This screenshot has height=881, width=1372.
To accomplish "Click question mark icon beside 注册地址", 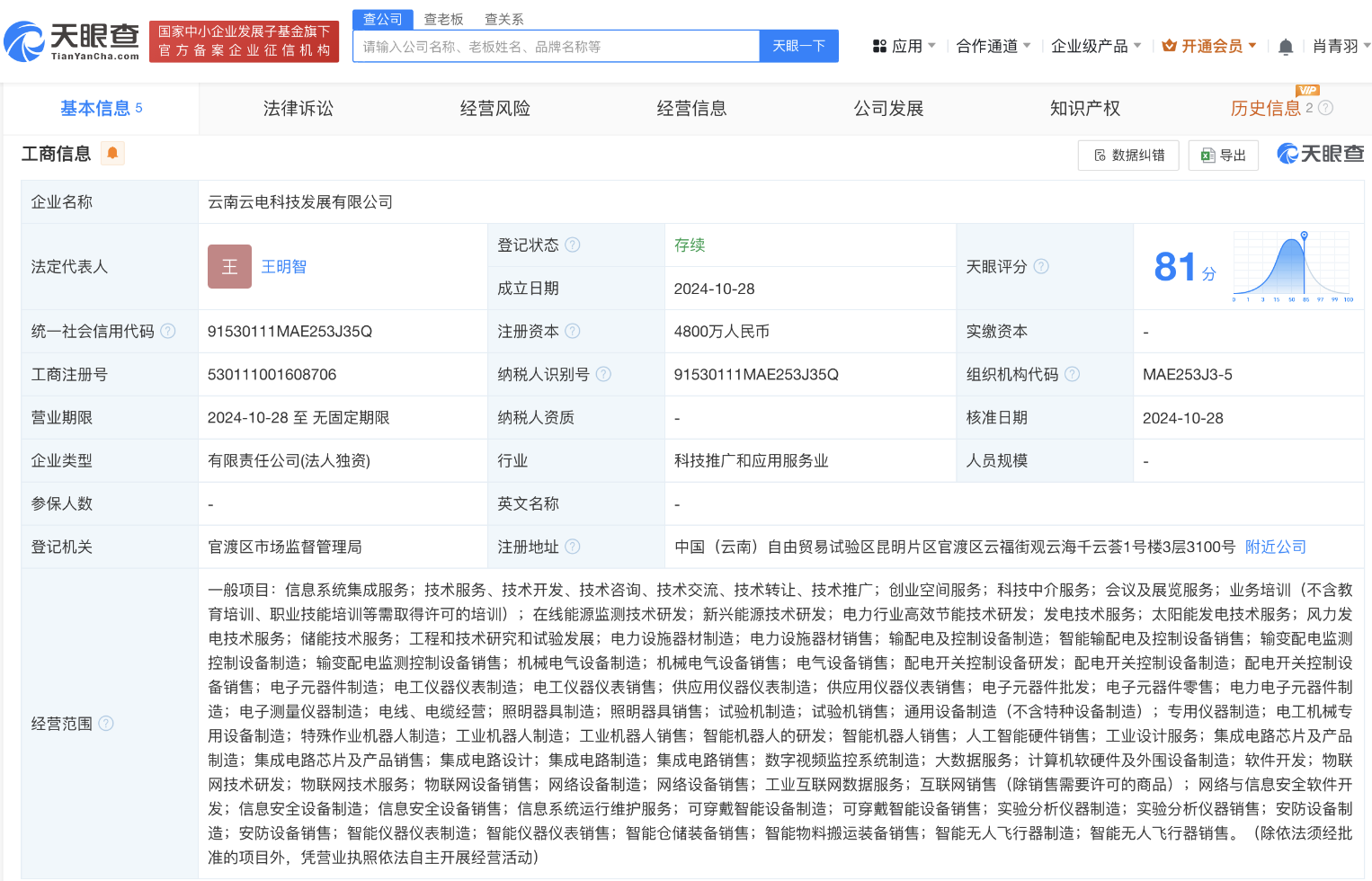I will click(573, 547).
